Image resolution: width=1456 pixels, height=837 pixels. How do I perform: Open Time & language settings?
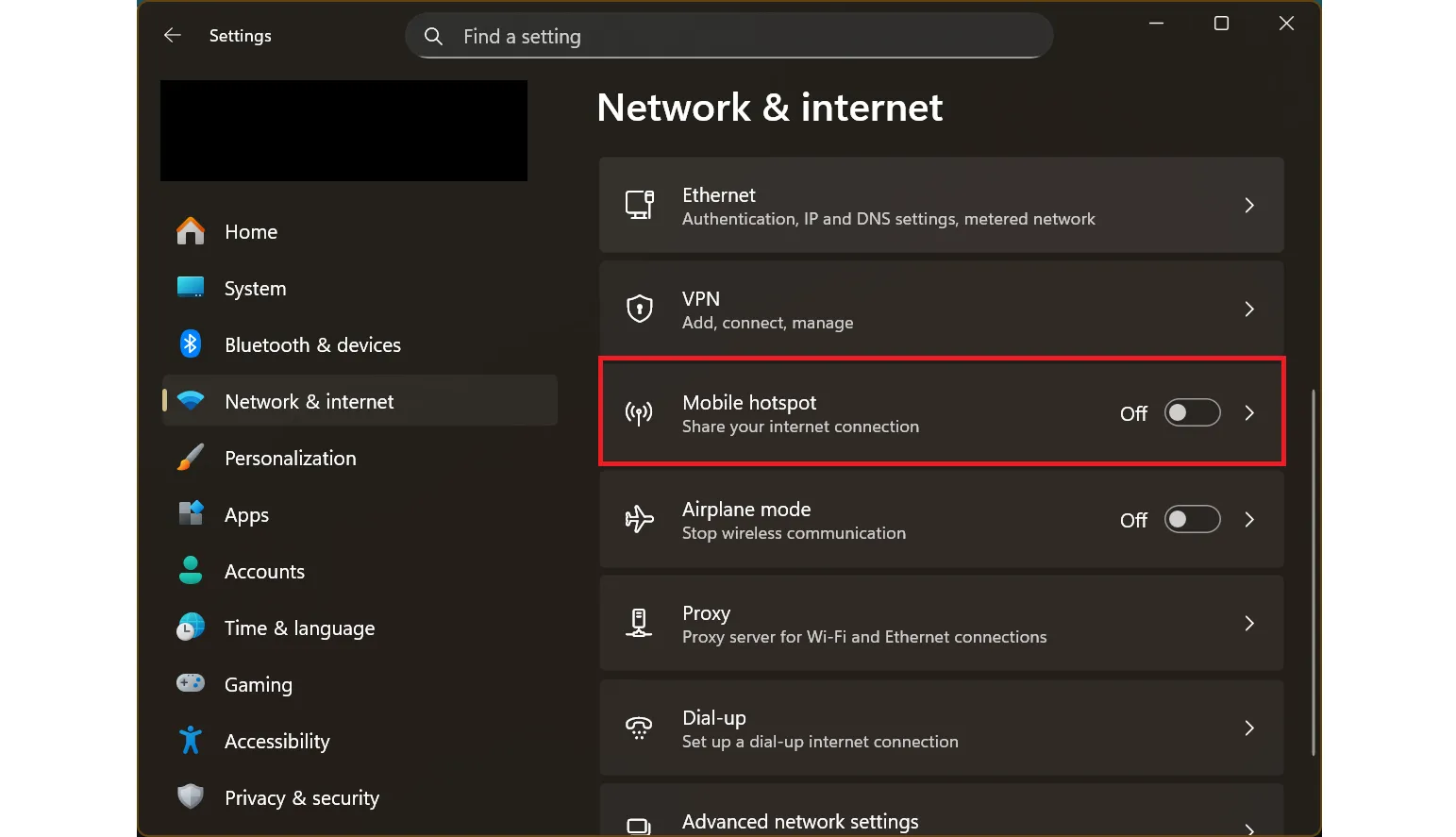coord(299,627)
